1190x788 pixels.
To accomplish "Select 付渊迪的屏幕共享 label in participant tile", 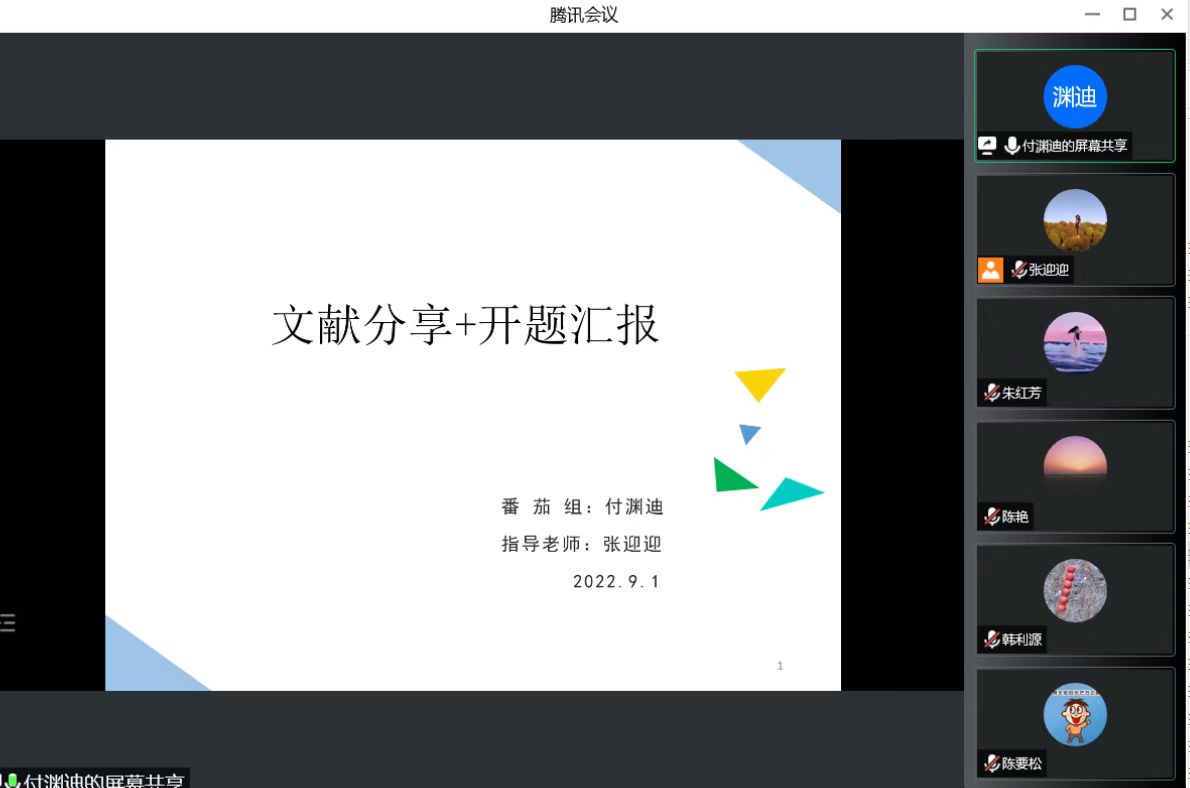I will (x=1074, y=146).
